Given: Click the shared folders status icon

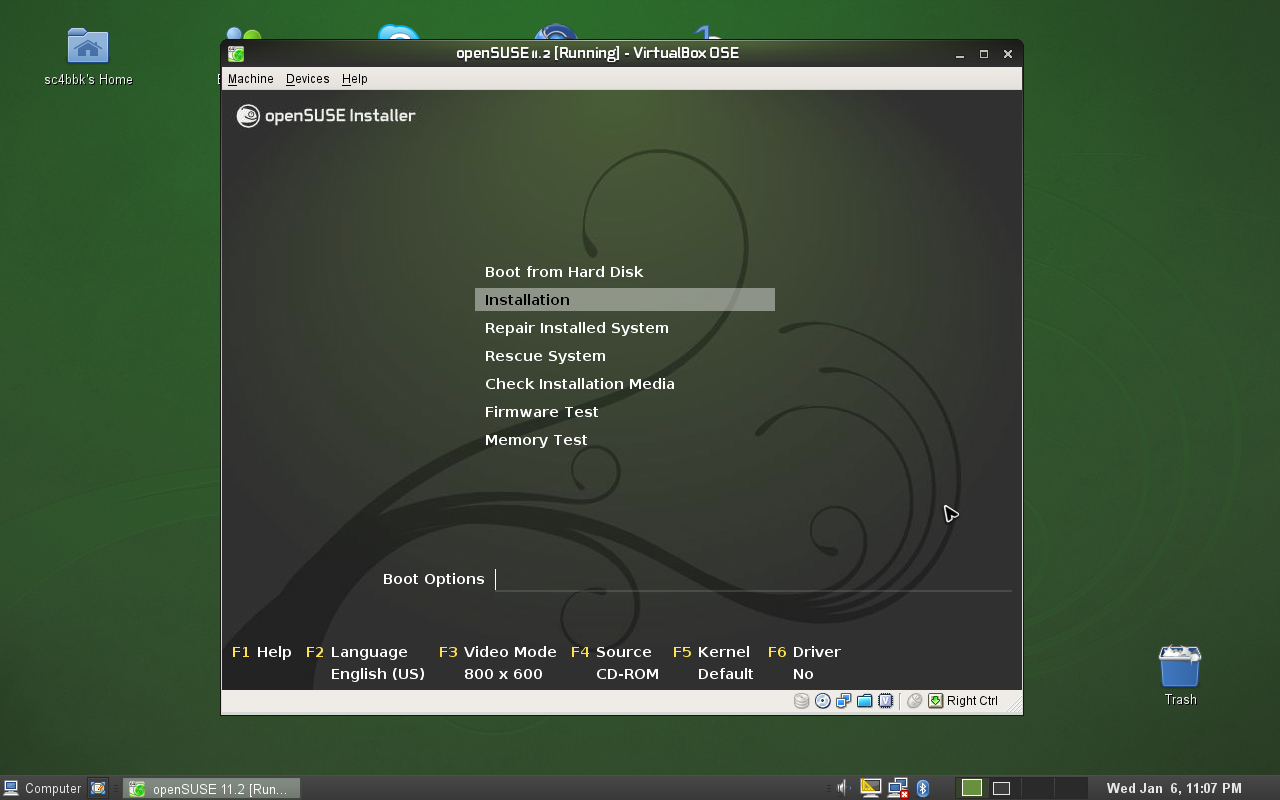Looking at the screenshot, I should coord(865,701).
